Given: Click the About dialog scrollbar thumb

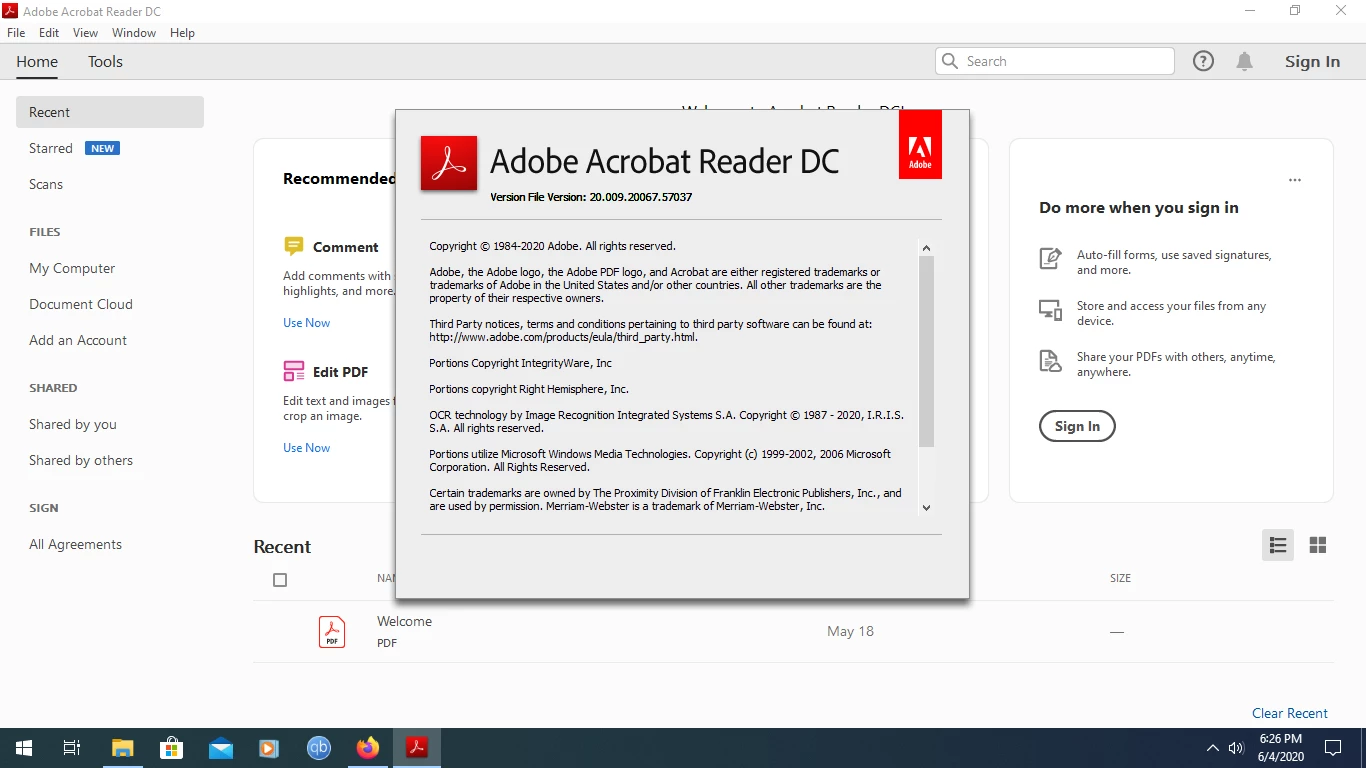Looking at the screenshot, I should (x=926, y=351).
